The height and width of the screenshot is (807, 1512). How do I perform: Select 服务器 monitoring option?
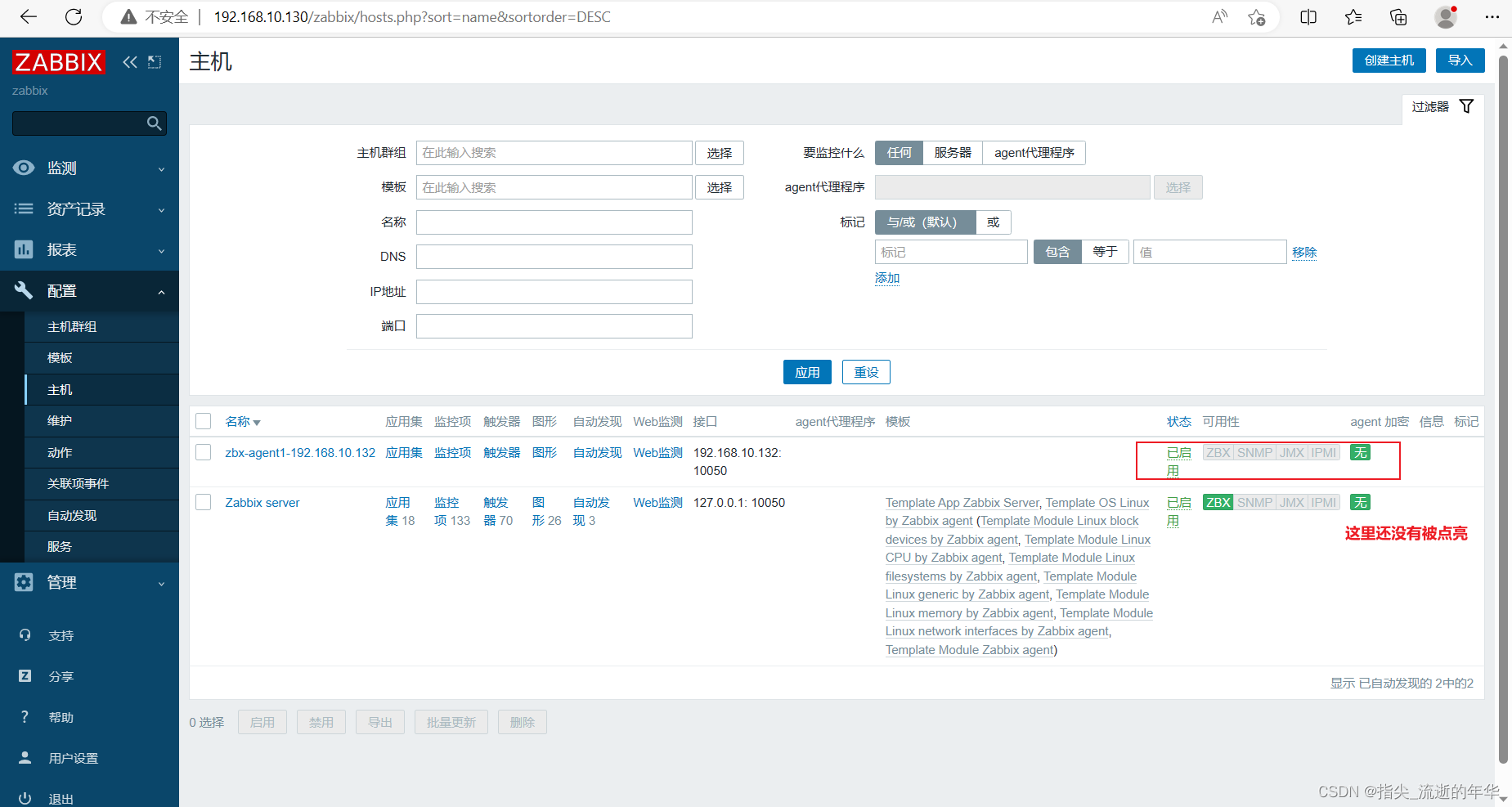[953, 153]
